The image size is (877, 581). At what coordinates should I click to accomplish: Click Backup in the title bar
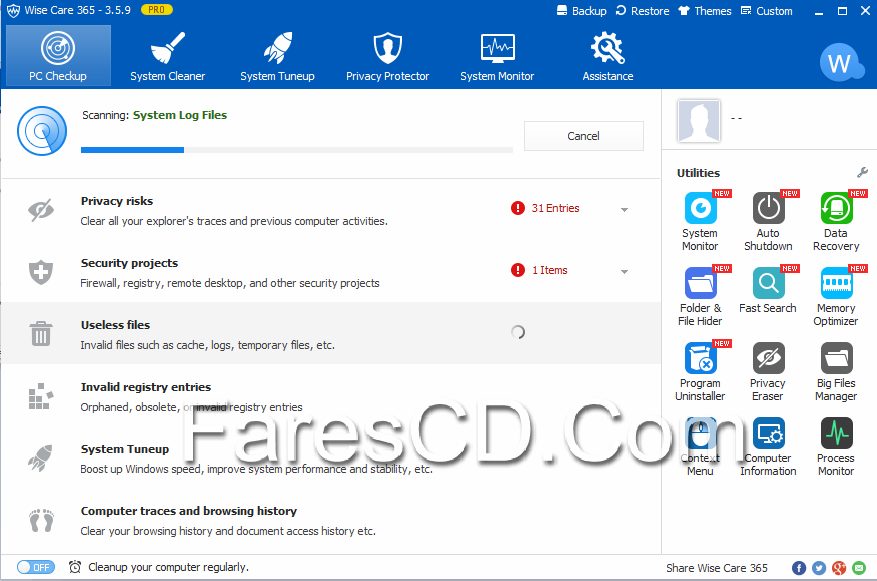582,11
